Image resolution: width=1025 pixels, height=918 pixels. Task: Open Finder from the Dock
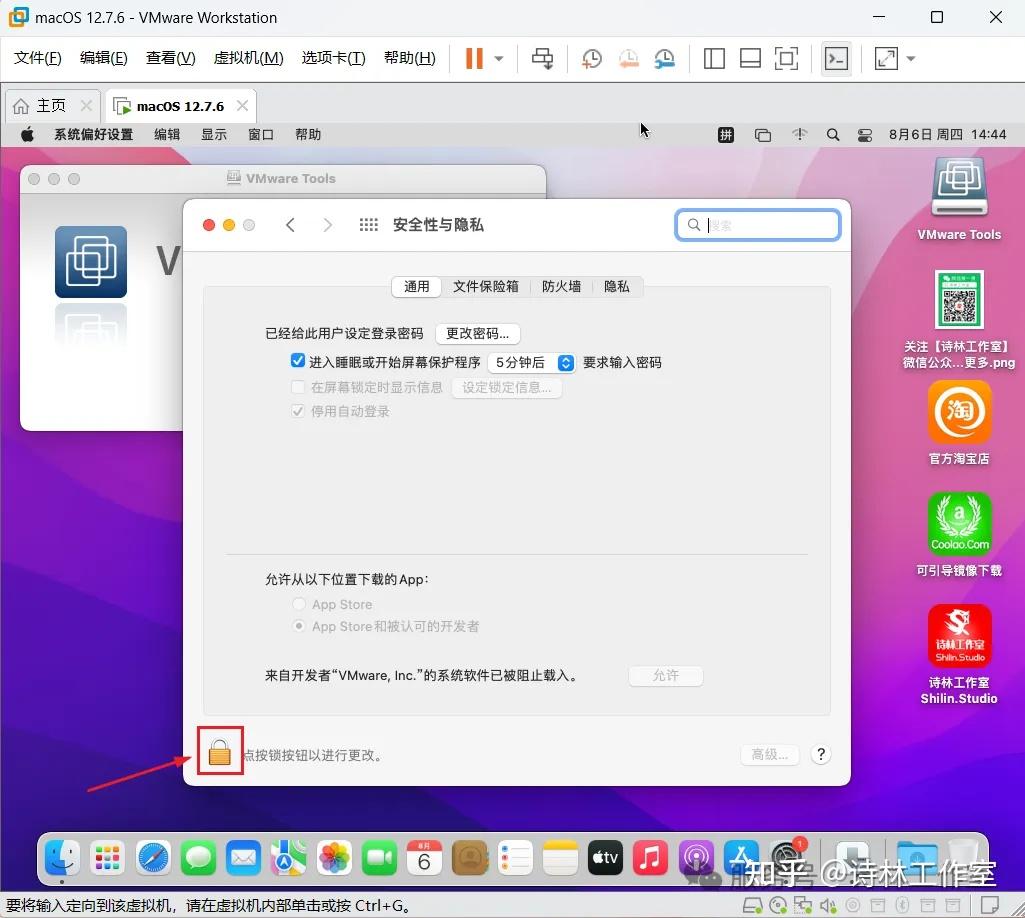(x=62, y=857)
